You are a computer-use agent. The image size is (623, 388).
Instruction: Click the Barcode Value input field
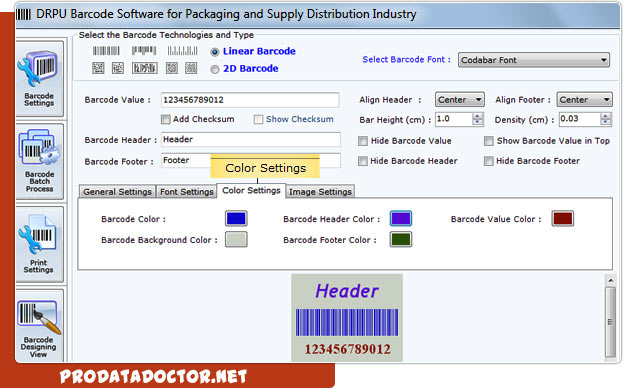click(250, 100)
